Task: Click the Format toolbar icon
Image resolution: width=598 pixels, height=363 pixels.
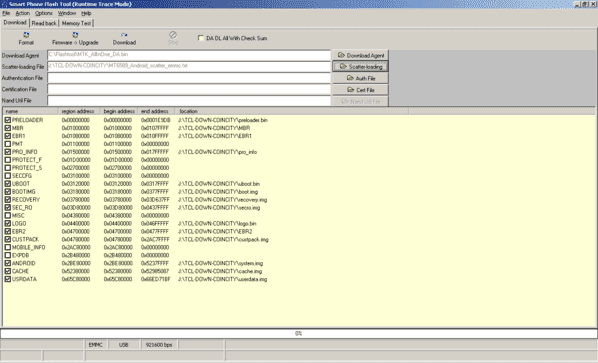Action: pyautogui.click(x=26, y=38)
